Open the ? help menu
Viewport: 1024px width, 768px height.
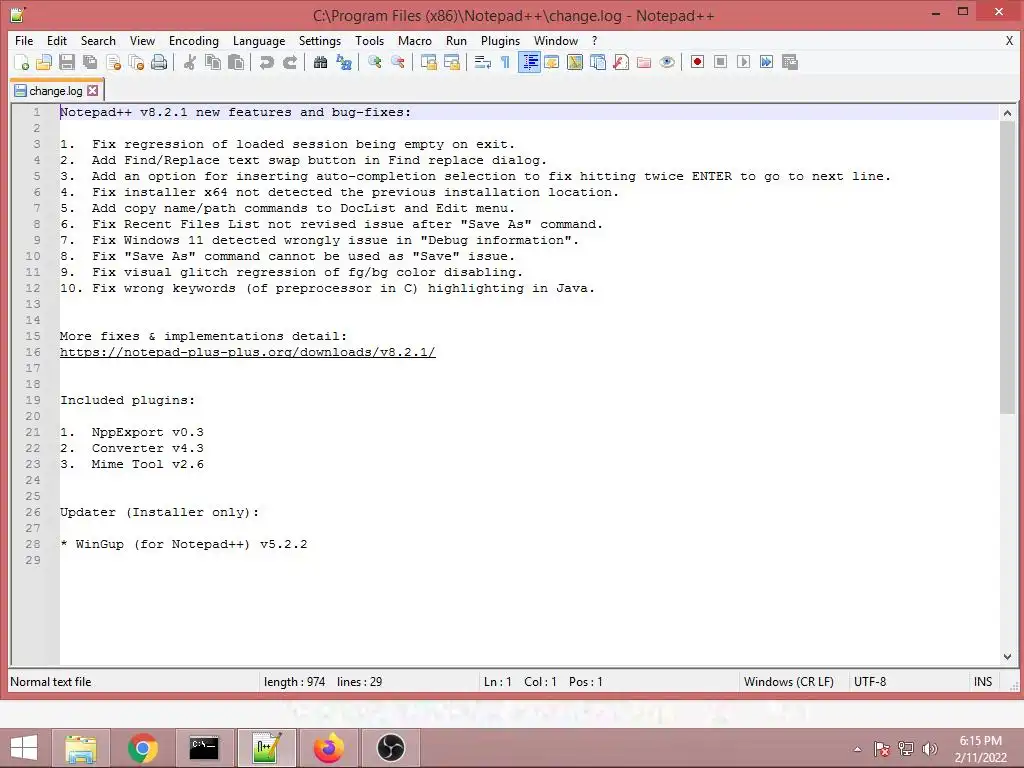(x=594, y=40)
